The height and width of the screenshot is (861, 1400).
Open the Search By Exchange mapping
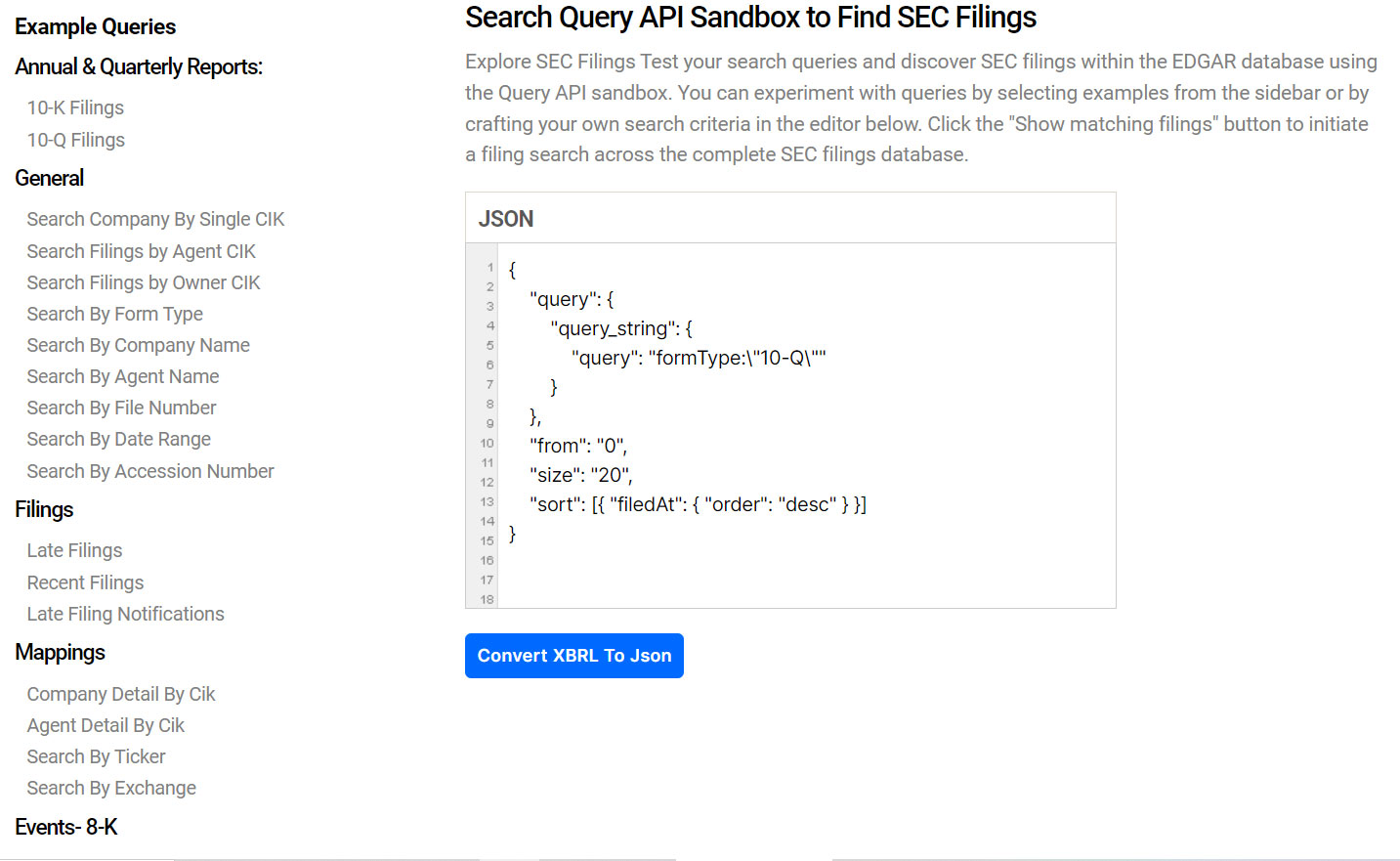pyautogui.click(x=111, y=788)
